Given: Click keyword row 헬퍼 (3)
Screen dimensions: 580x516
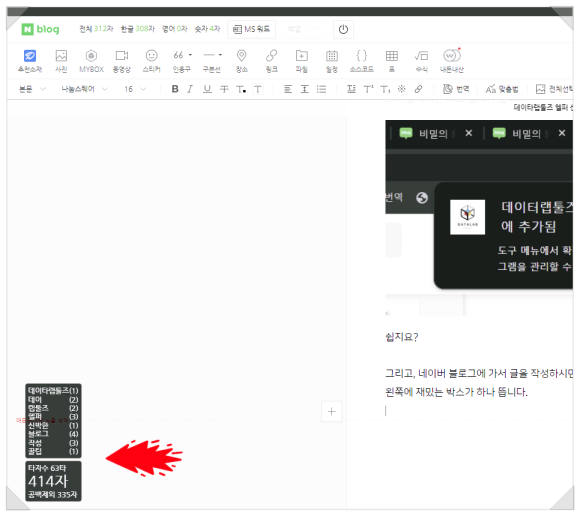Looking at the screenshot, I should [53, 416].
